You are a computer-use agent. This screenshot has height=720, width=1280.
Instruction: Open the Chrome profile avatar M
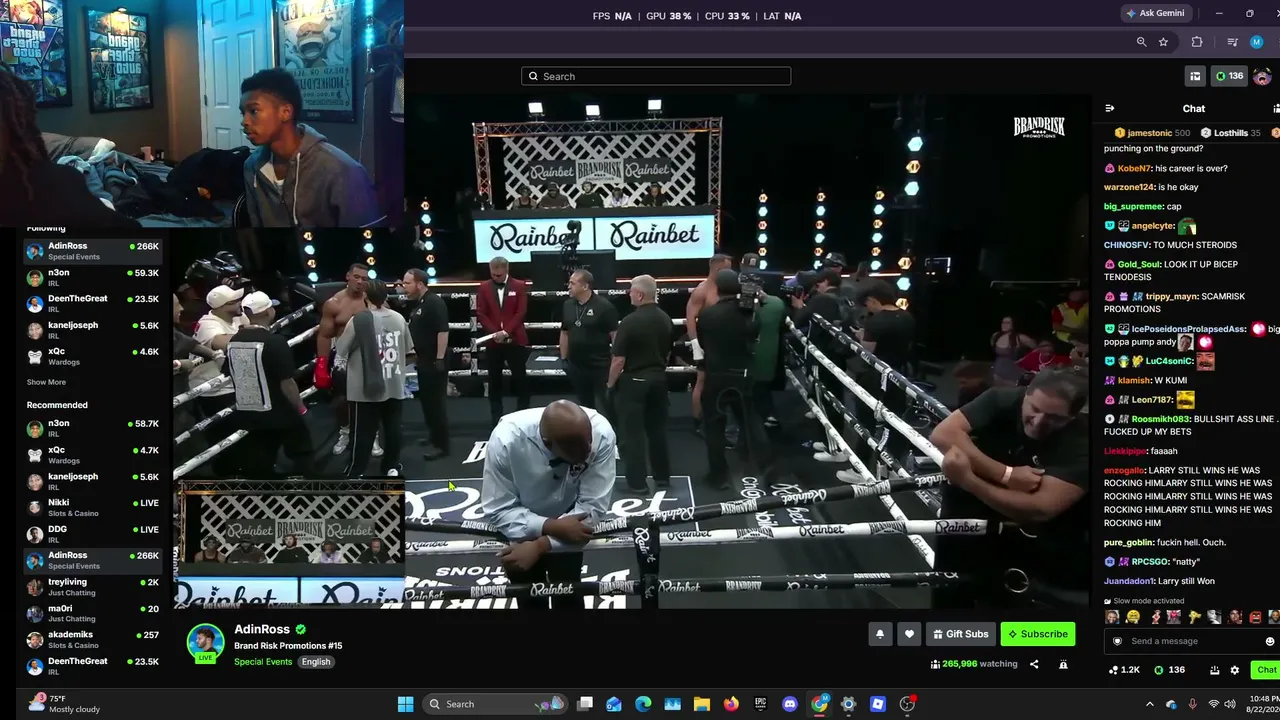tap(1257, 42)
